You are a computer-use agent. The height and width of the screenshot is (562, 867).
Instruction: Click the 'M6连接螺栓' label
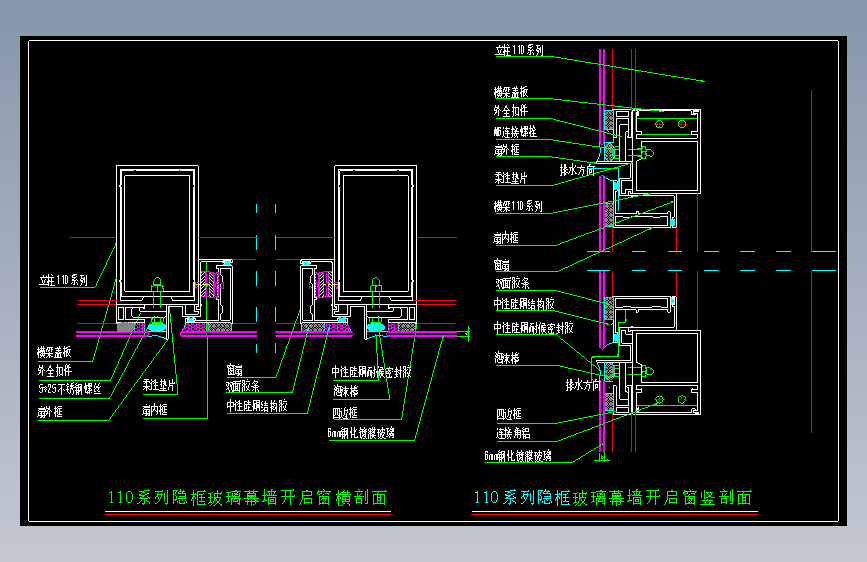coord(515,132)
